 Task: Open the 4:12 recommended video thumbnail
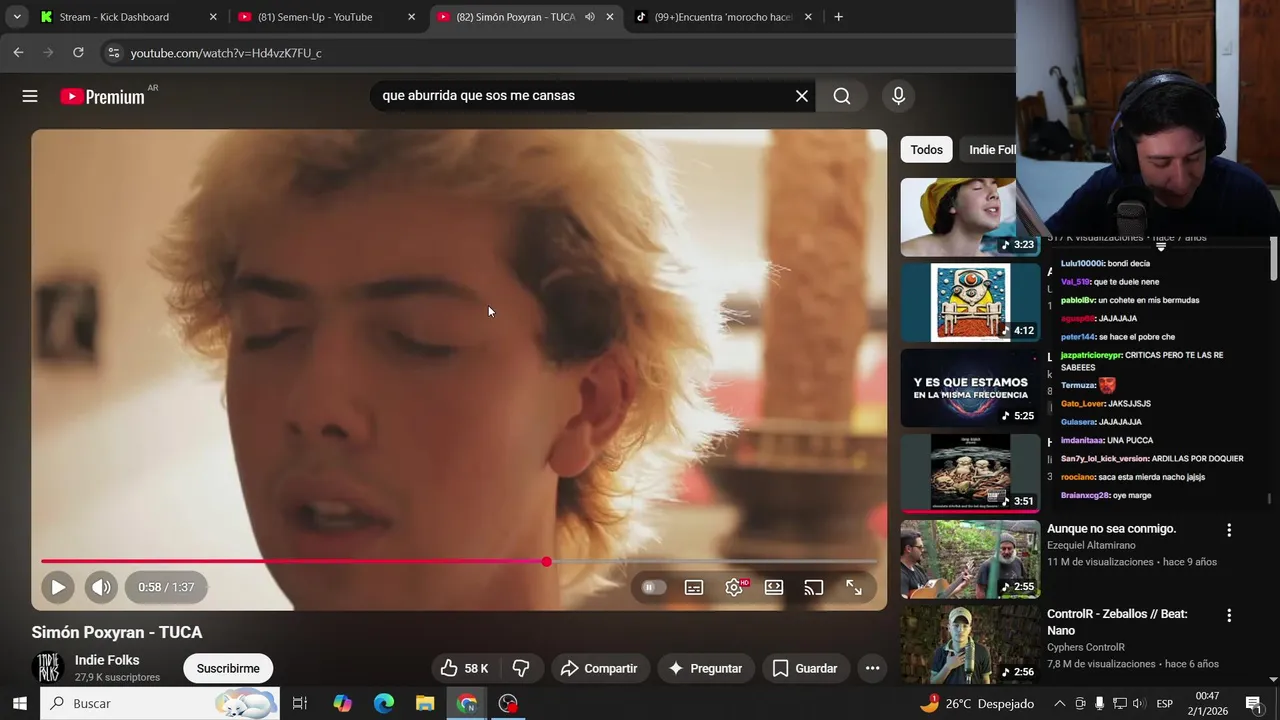click(970, 302)
